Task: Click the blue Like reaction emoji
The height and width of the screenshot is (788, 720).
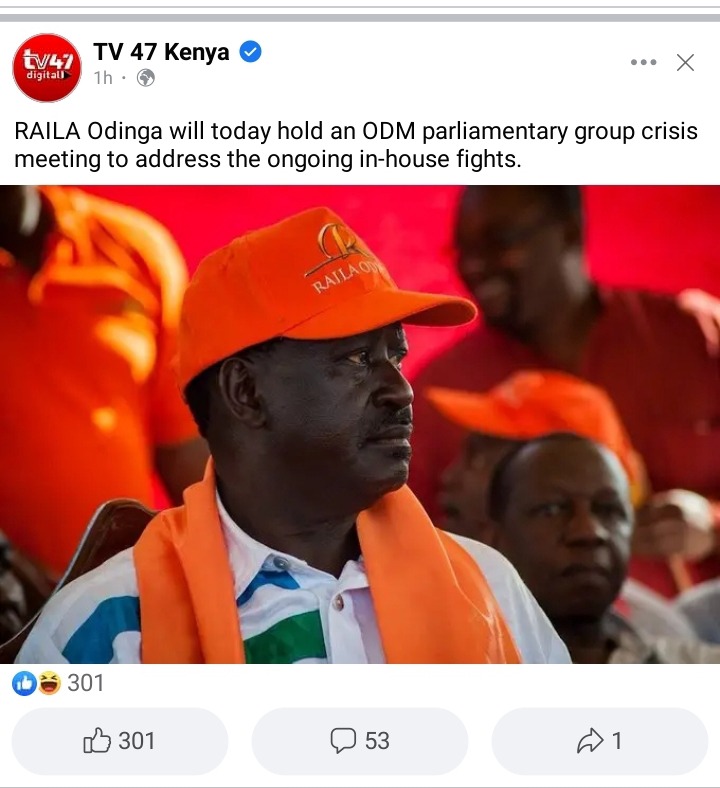Action: click(x=24, y=683)
